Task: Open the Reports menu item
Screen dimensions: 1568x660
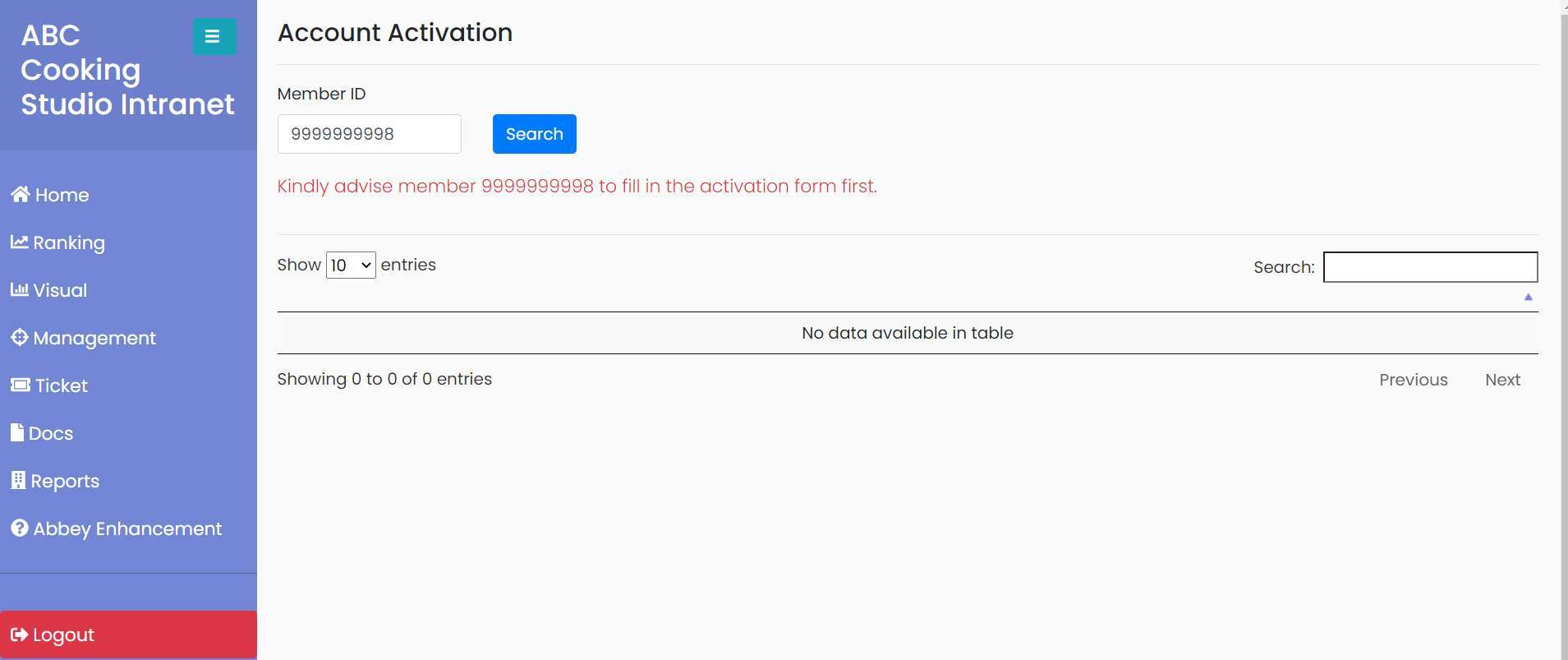Action: [55, 481]
